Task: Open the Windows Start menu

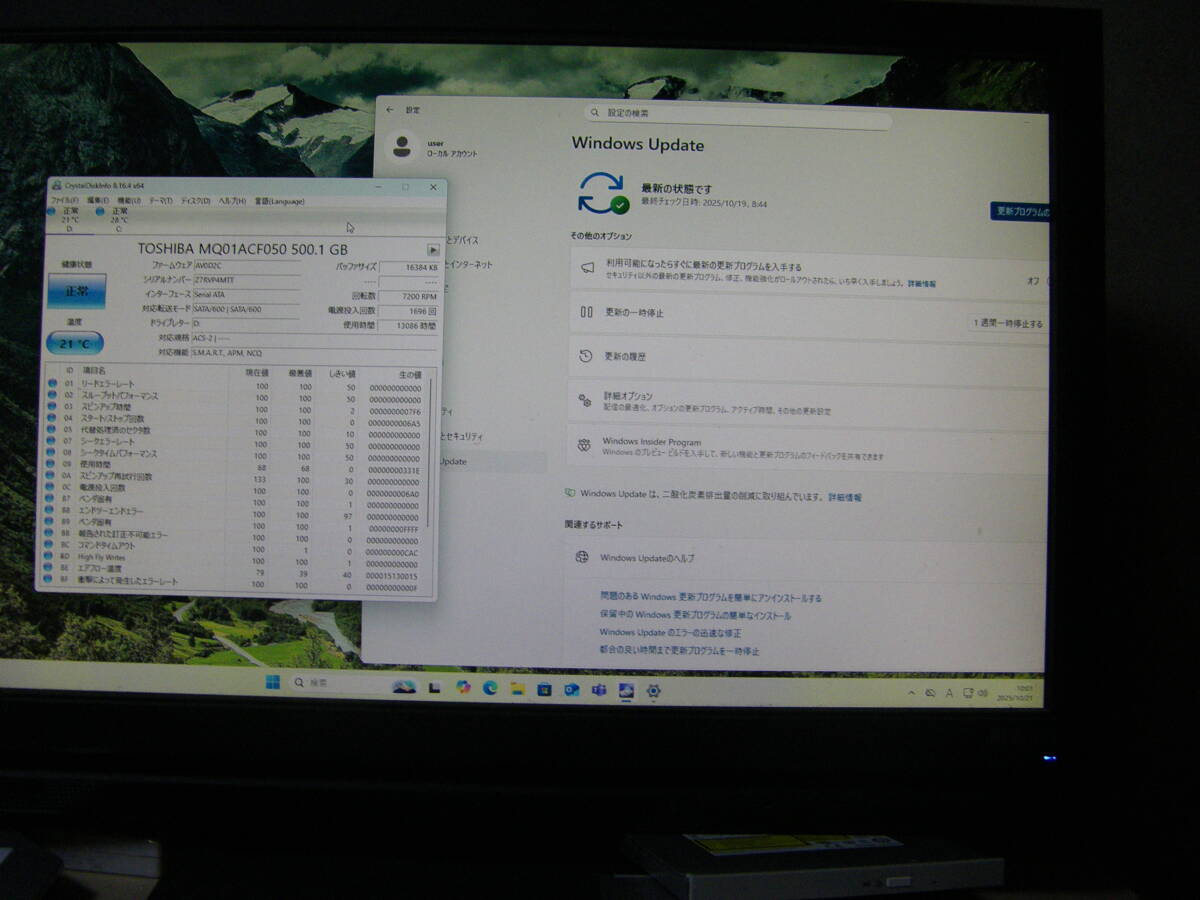Action: coord(272,684)
